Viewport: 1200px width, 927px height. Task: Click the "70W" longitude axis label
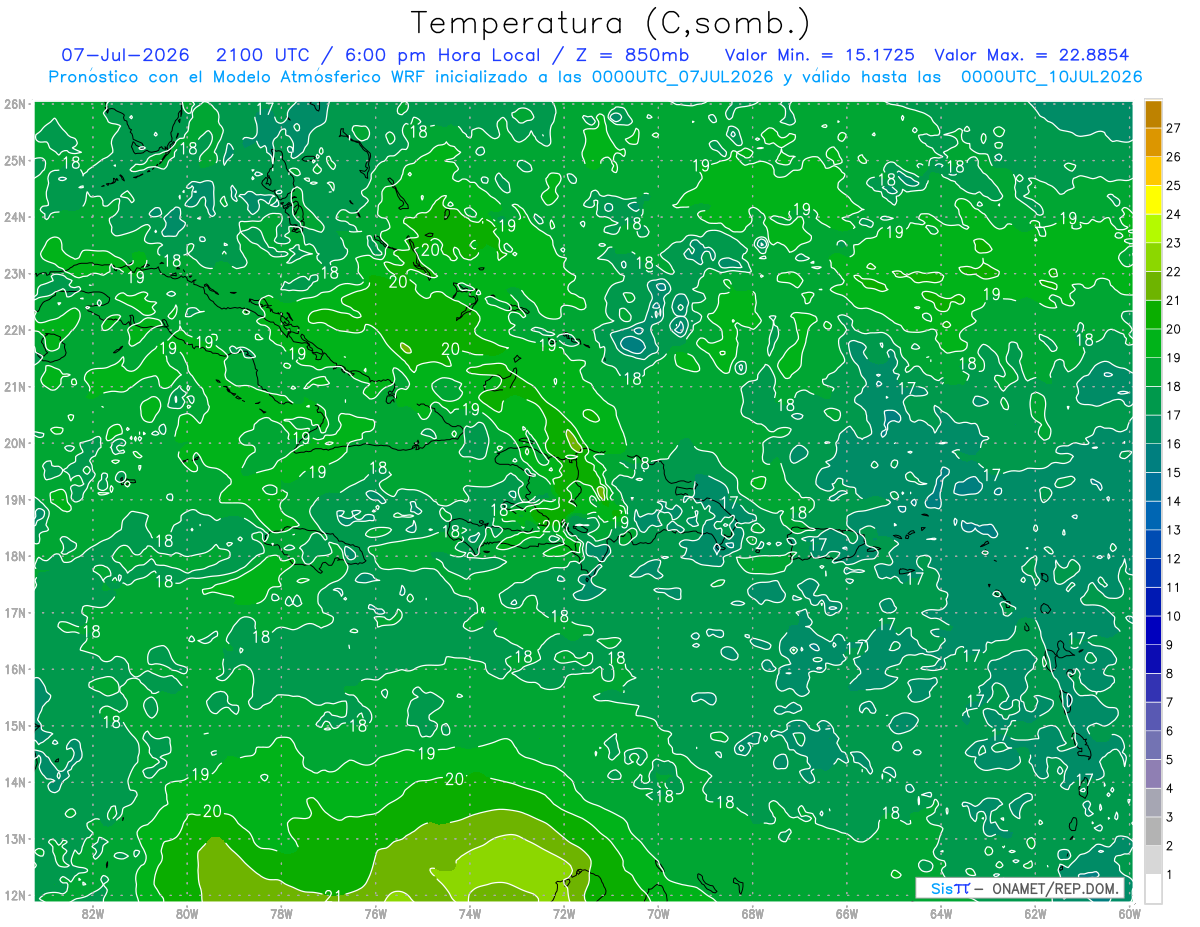(658, 913)
